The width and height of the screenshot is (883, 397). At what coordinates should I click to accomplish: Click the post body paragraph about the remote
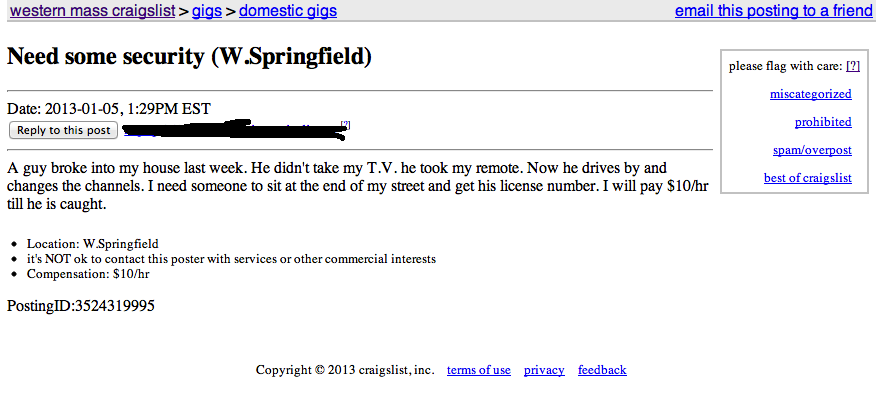[x=358, y=186]
